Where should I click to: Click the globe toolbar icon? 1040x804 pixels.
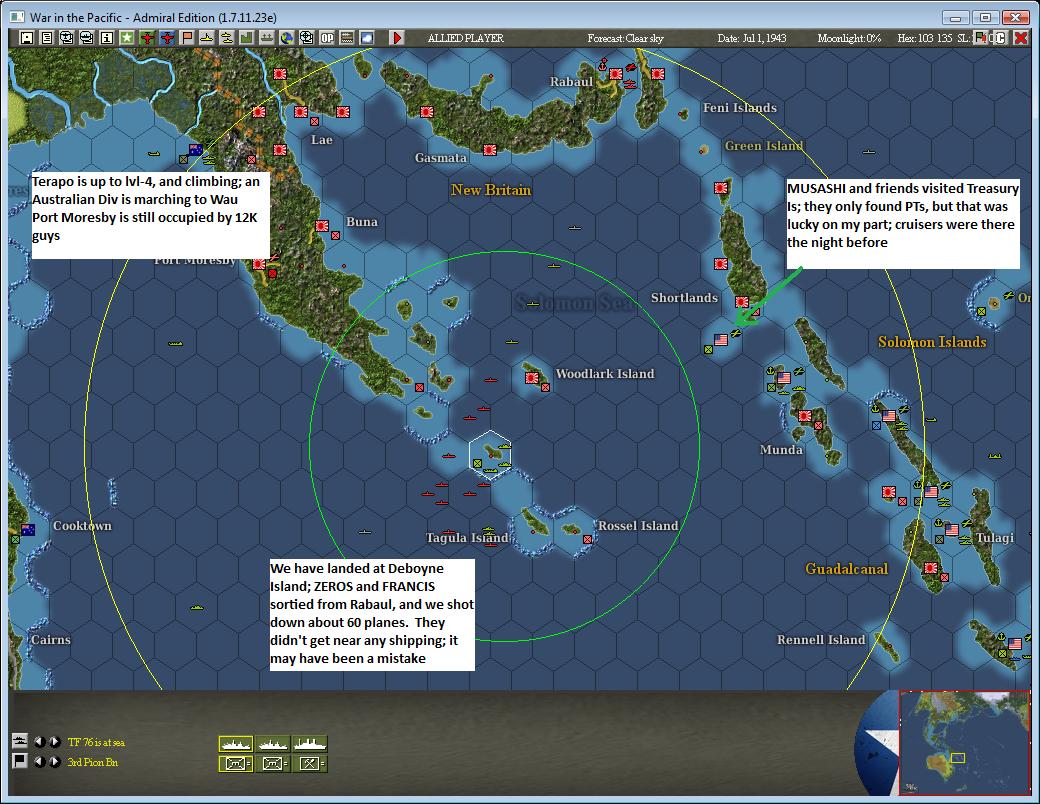[287, 38]
